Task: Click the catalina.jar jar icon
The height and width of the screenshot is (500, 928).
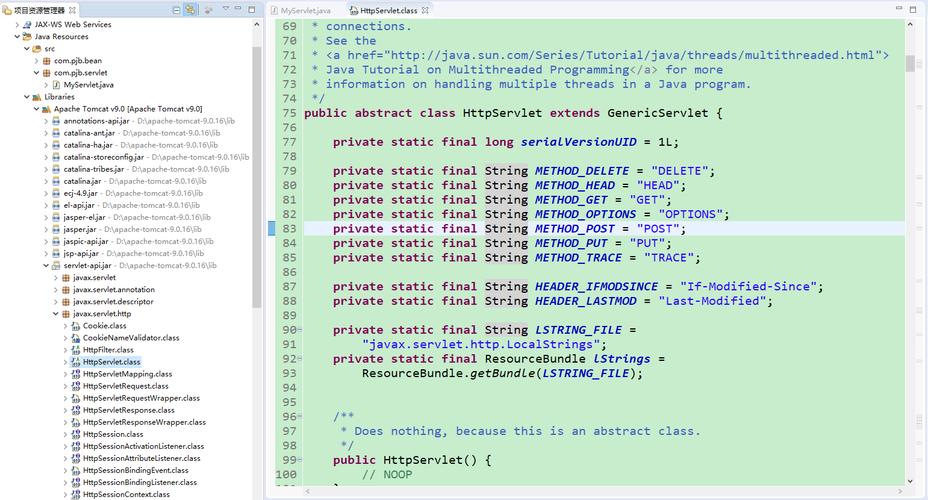Action: [x=56, y=181]
